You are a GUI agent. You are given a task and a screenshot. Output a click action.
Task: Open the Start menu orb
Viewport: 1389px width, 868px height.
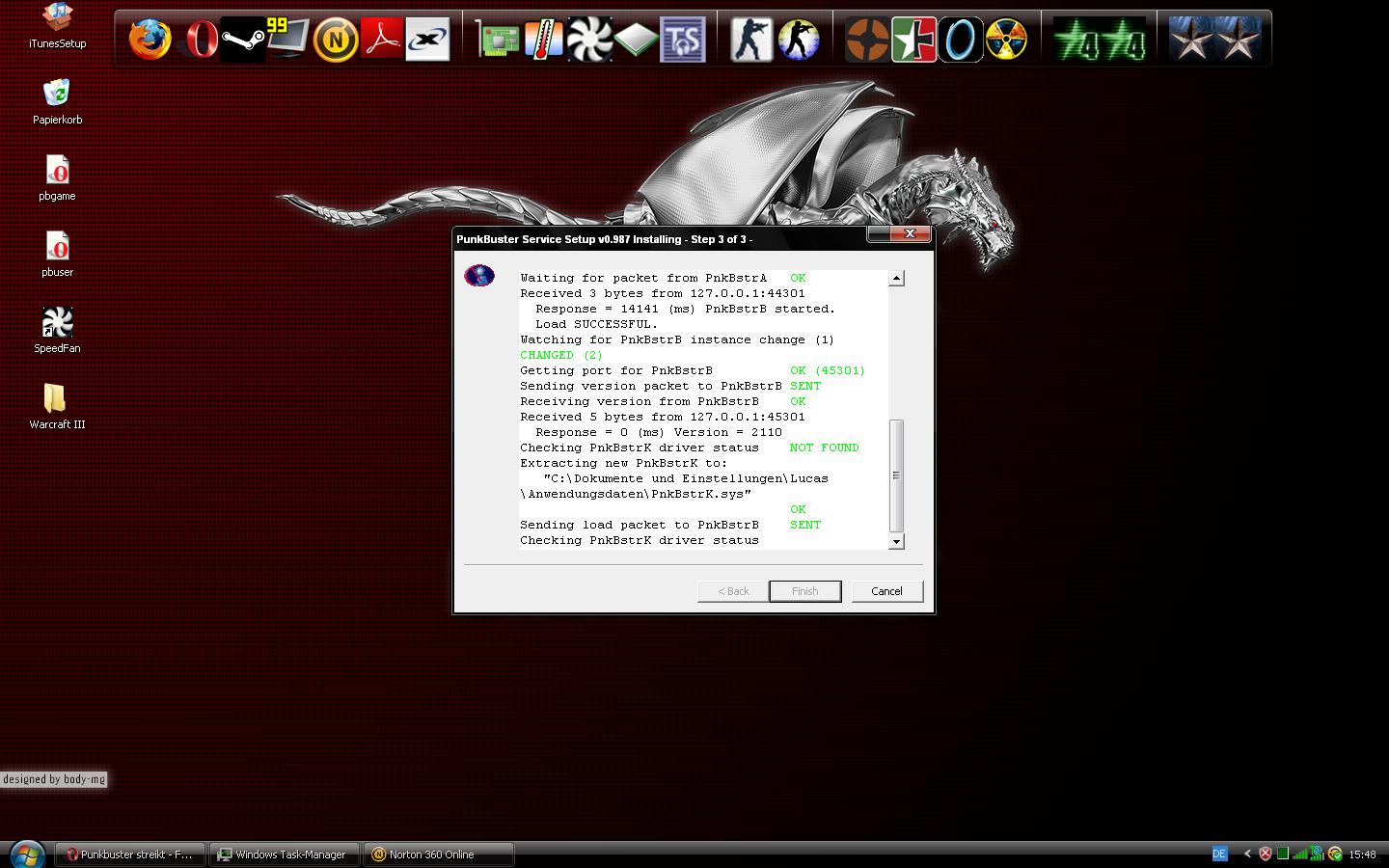coord(26,854)
